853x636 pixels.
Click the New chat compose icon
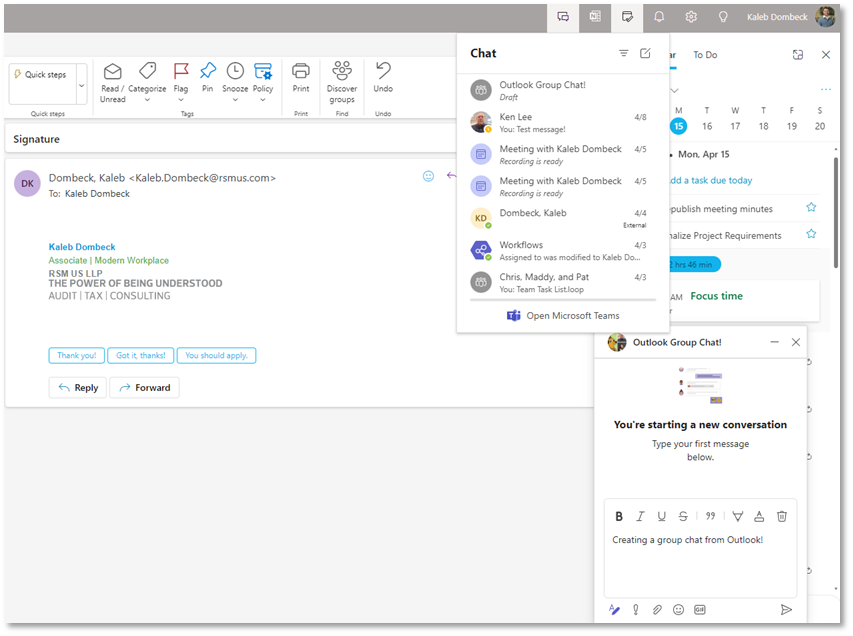(x=645, y=53)
